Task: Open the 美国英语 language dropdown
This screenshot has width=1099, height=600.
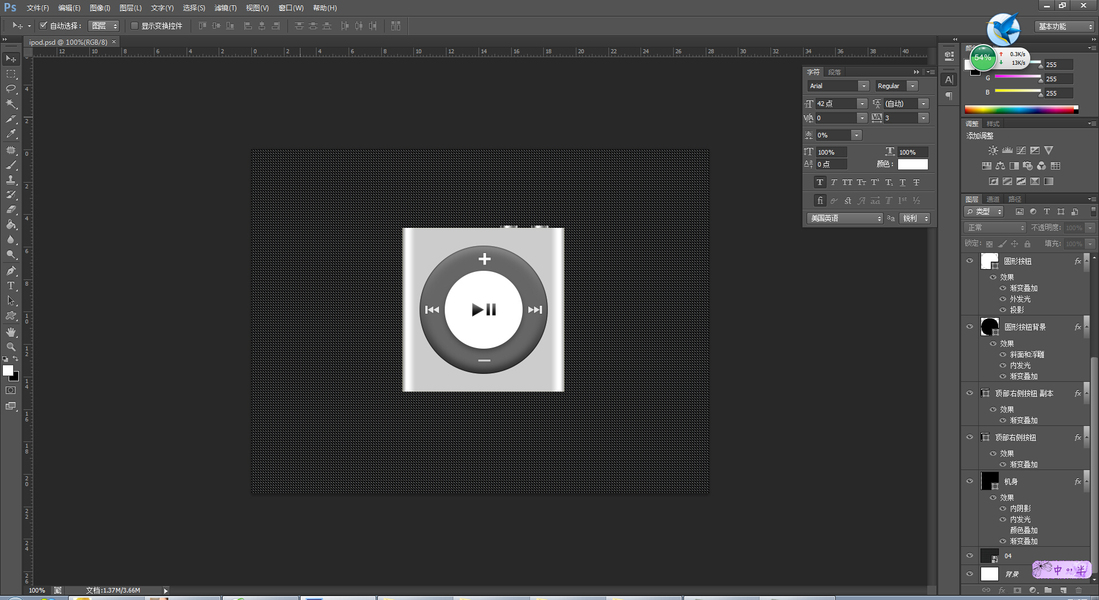Action: (x=845, y=219)
